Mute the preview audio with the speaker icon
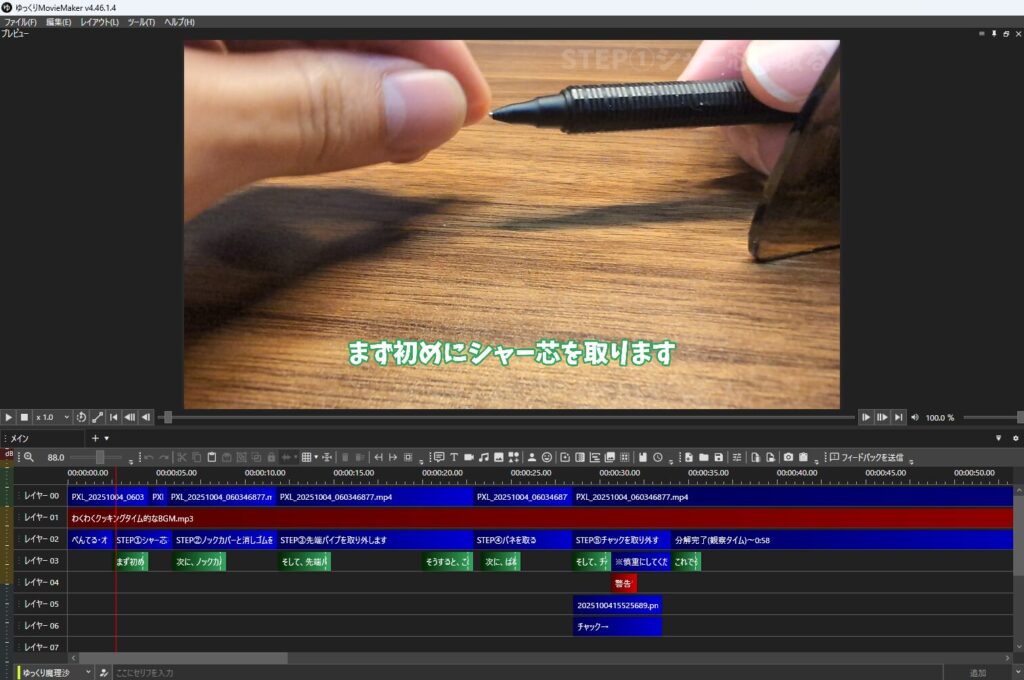The height and width of the screenshot is (680, 1024). coord(915,417)
